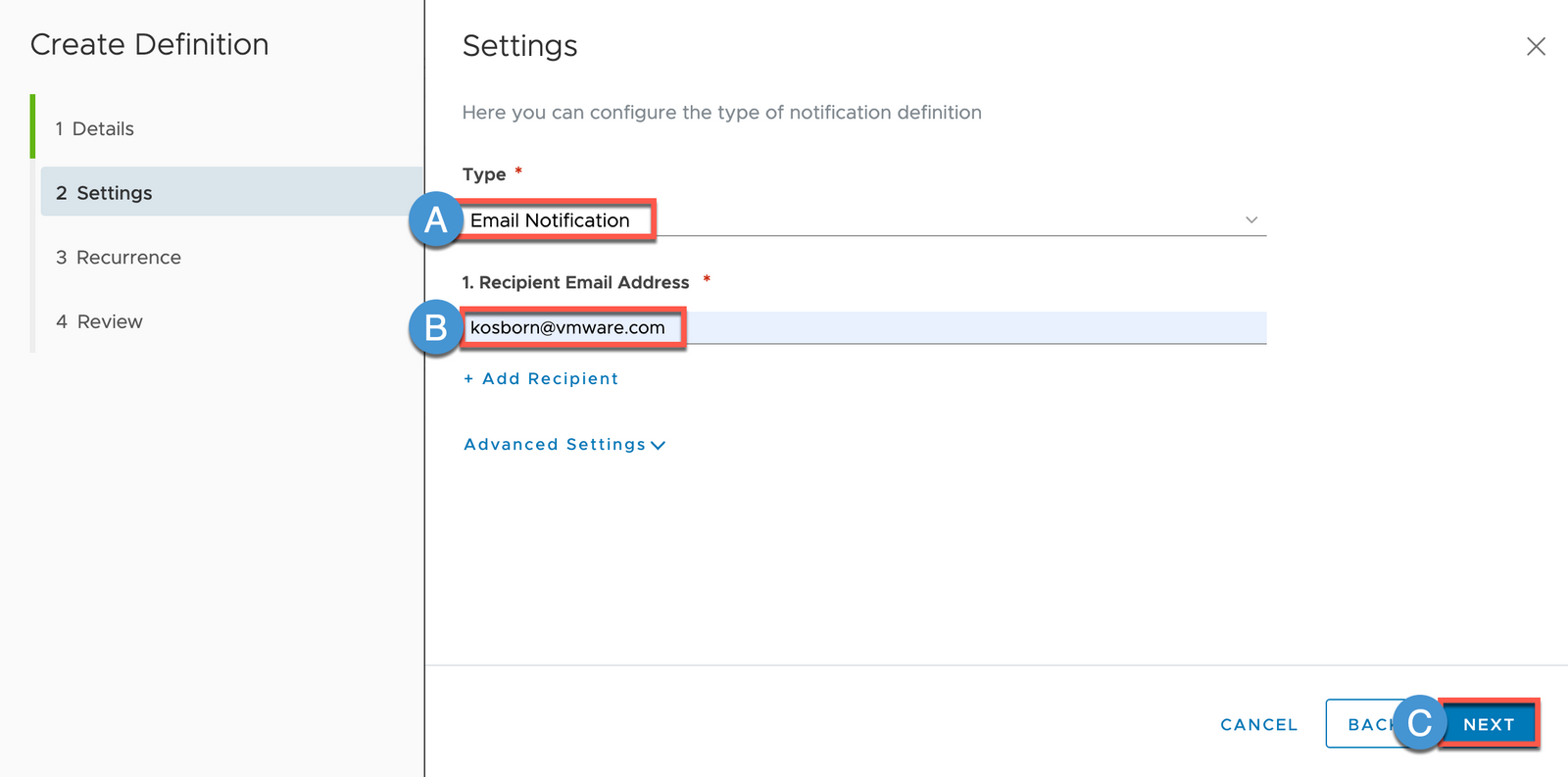Click the Add Recipient link text

[550, 379]
